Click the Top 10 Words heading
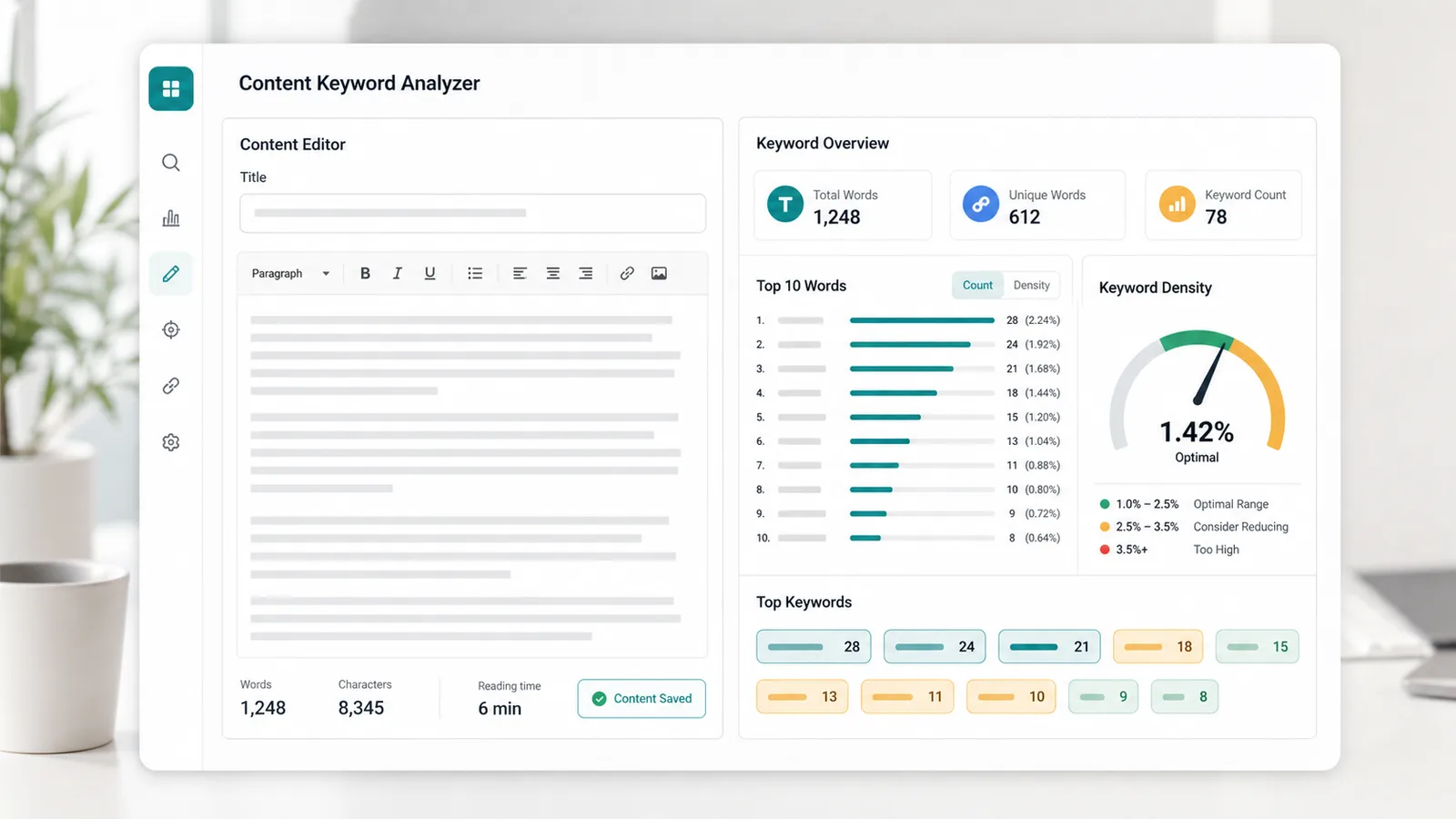The width and height of the screenshot is (1456, 819). 801,286
